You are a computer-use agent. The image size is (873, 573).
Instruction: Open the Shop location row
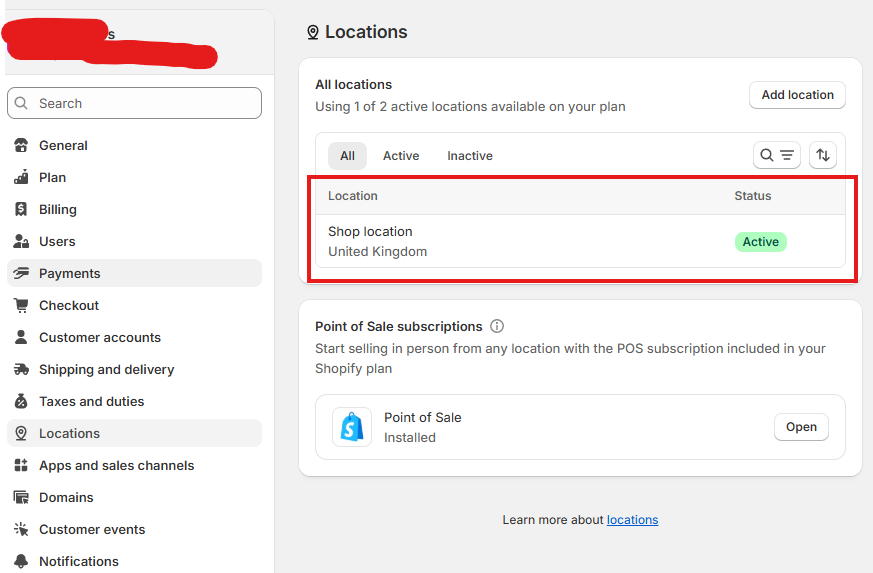pyautogui.click(x=580, y=241)
